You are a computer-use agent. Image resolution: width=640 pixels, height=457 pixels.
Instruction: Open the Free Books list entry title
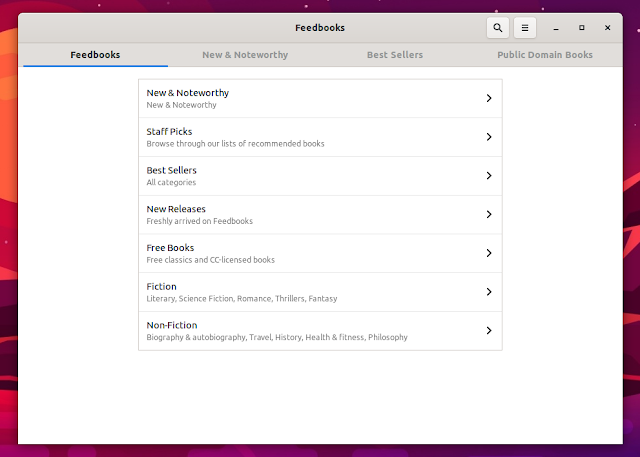[170, 248]
